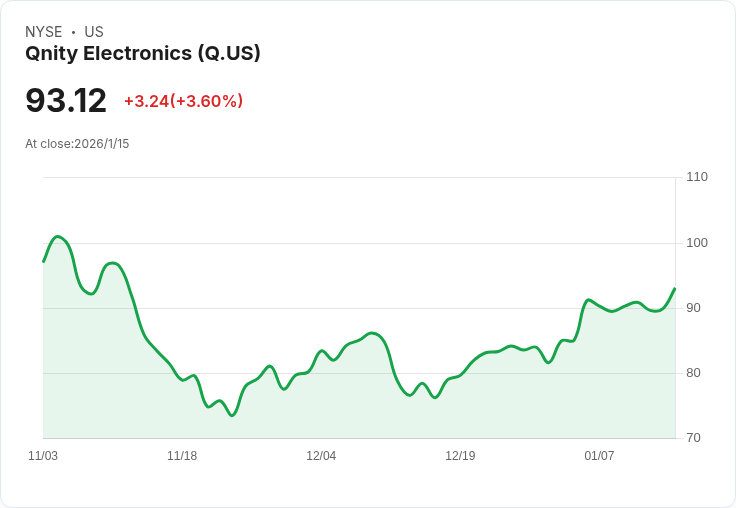The width and height of the screenshot is (736, 508).
Task: Click the lowest trough of the green line
Action: (x=232, y=415)
